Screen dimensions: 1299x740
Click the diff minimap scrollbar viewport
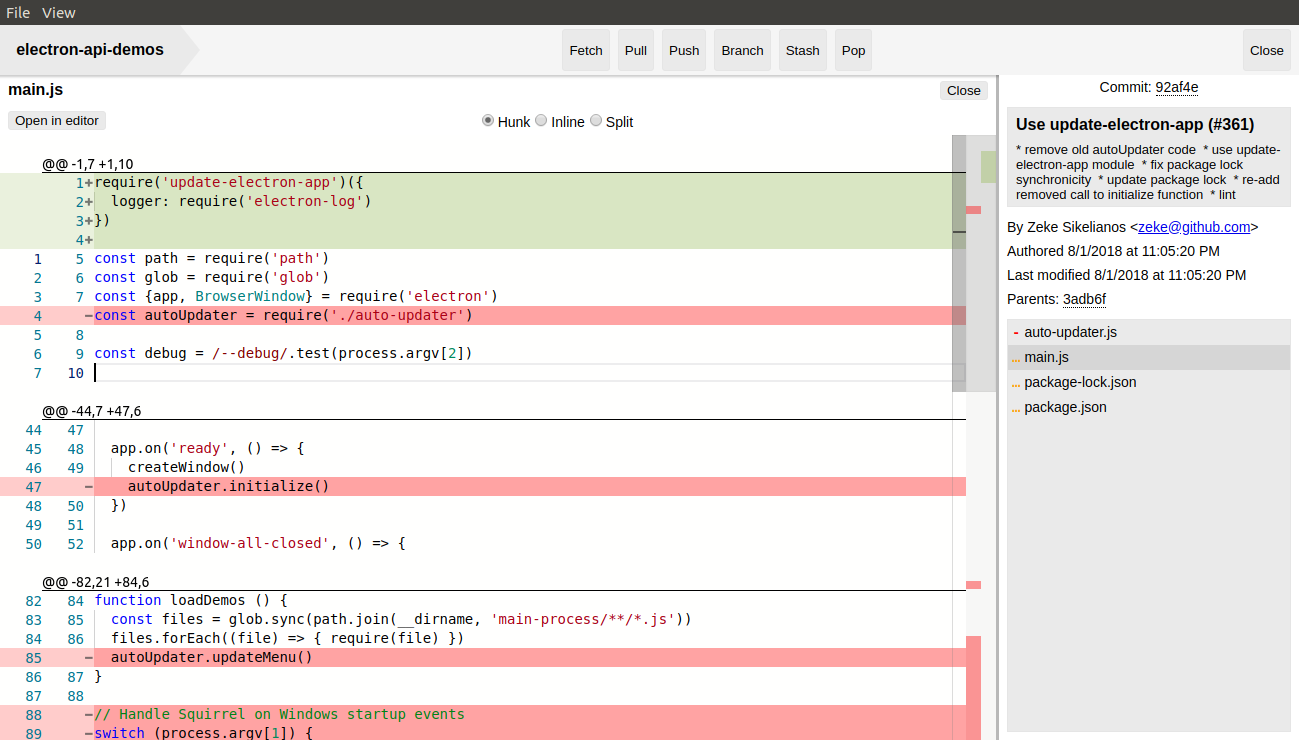pos(959,263)
